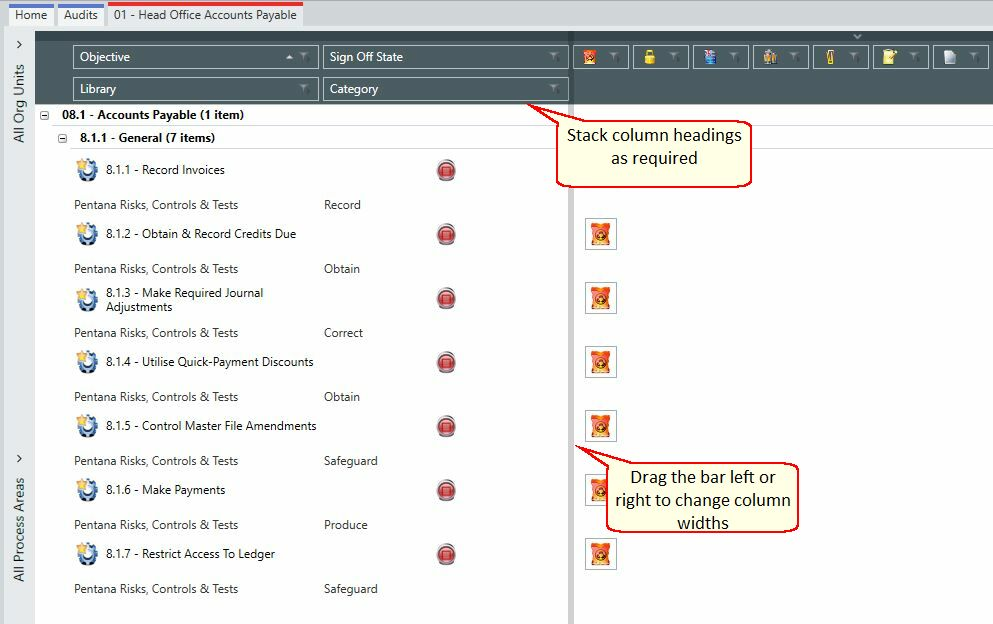The image size is (993, 624).
Task: Expand the All Org Units side panel
Action: click(19, 44)
